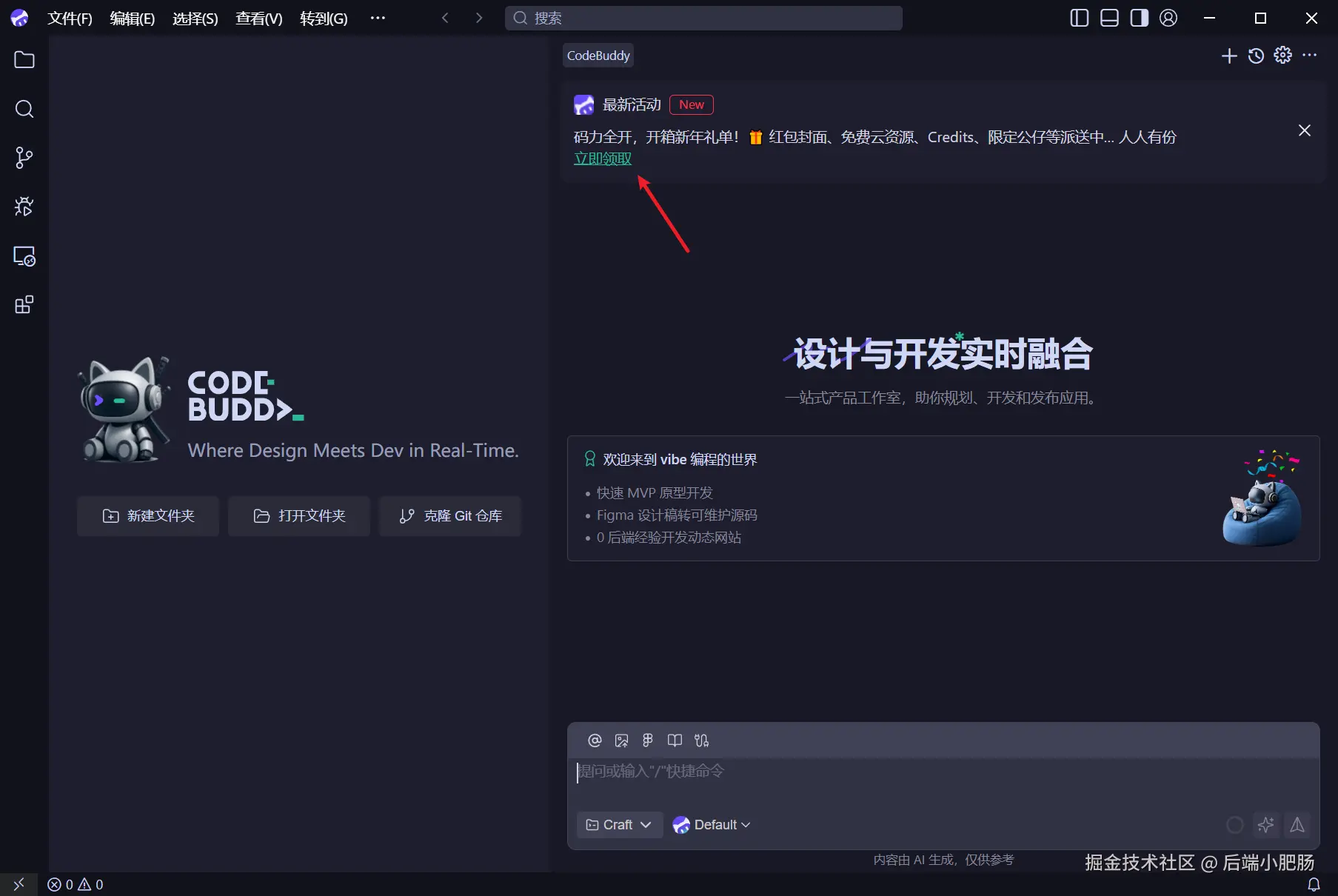Screen dimensions: 1338x896
Task: Show more menus via the title bar ellipsis
Action: 378,19
